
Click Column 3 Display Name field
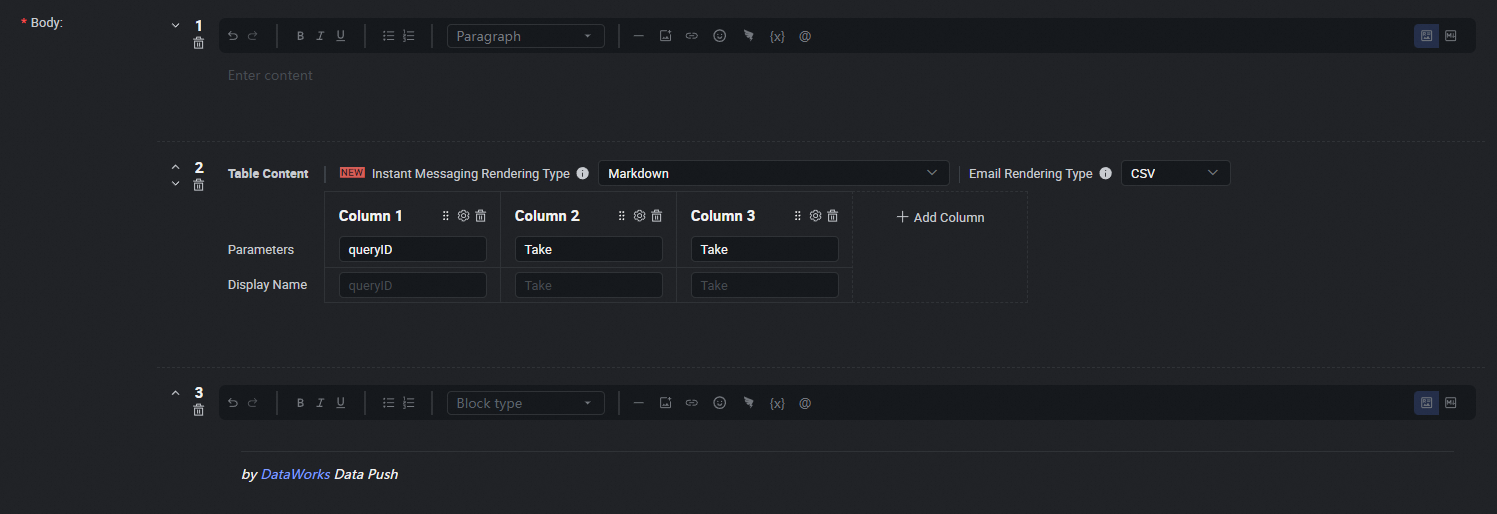(x=765, y=285)
